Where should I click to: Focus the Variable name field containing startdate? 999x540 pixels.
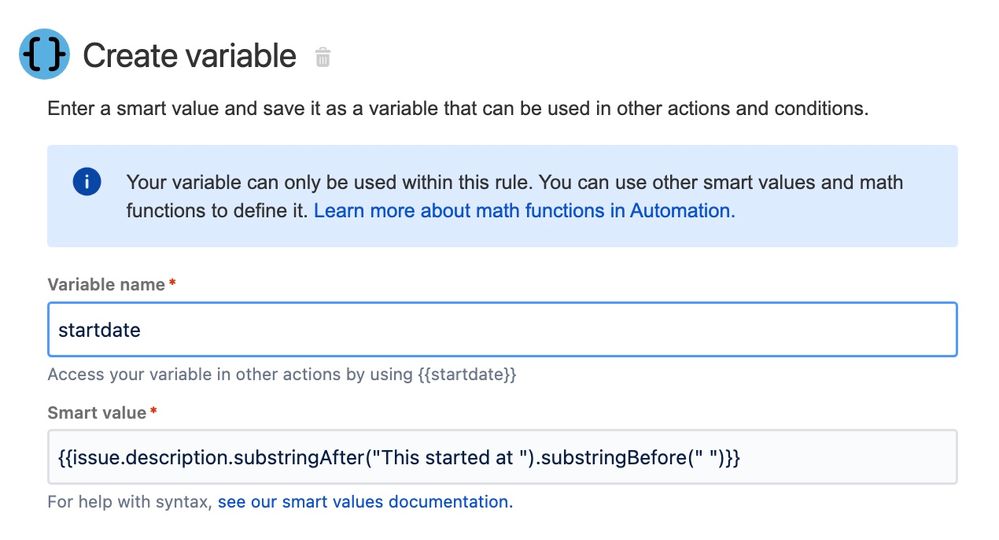tap(502, 330)
